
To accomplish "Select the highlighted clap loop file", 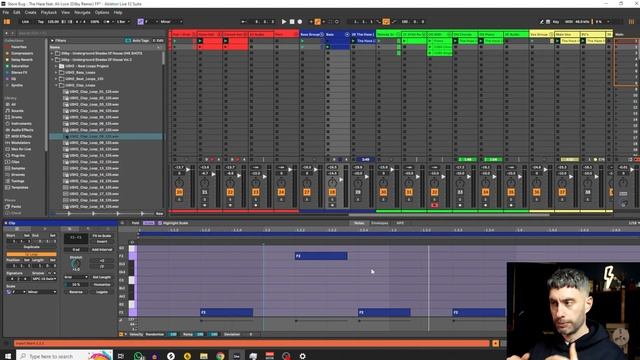I will click(x=106, y=136).
